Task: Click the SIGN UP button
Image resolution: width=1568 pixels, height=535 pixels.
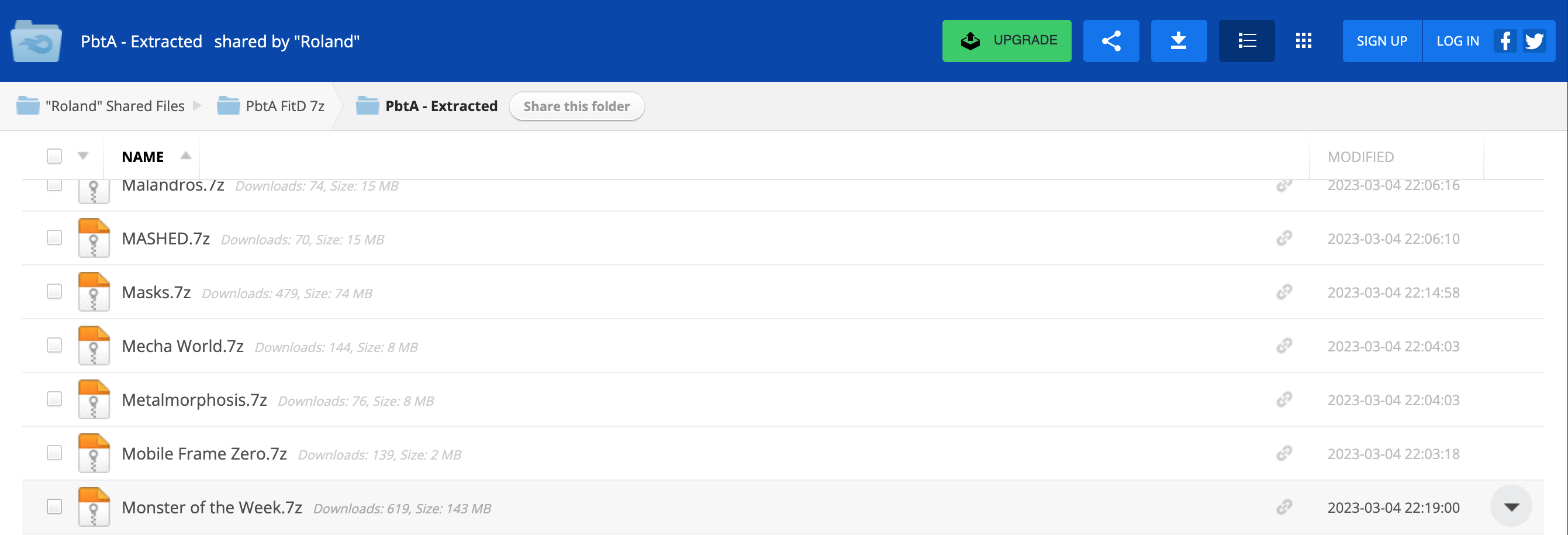Action: pos(1382,41)
